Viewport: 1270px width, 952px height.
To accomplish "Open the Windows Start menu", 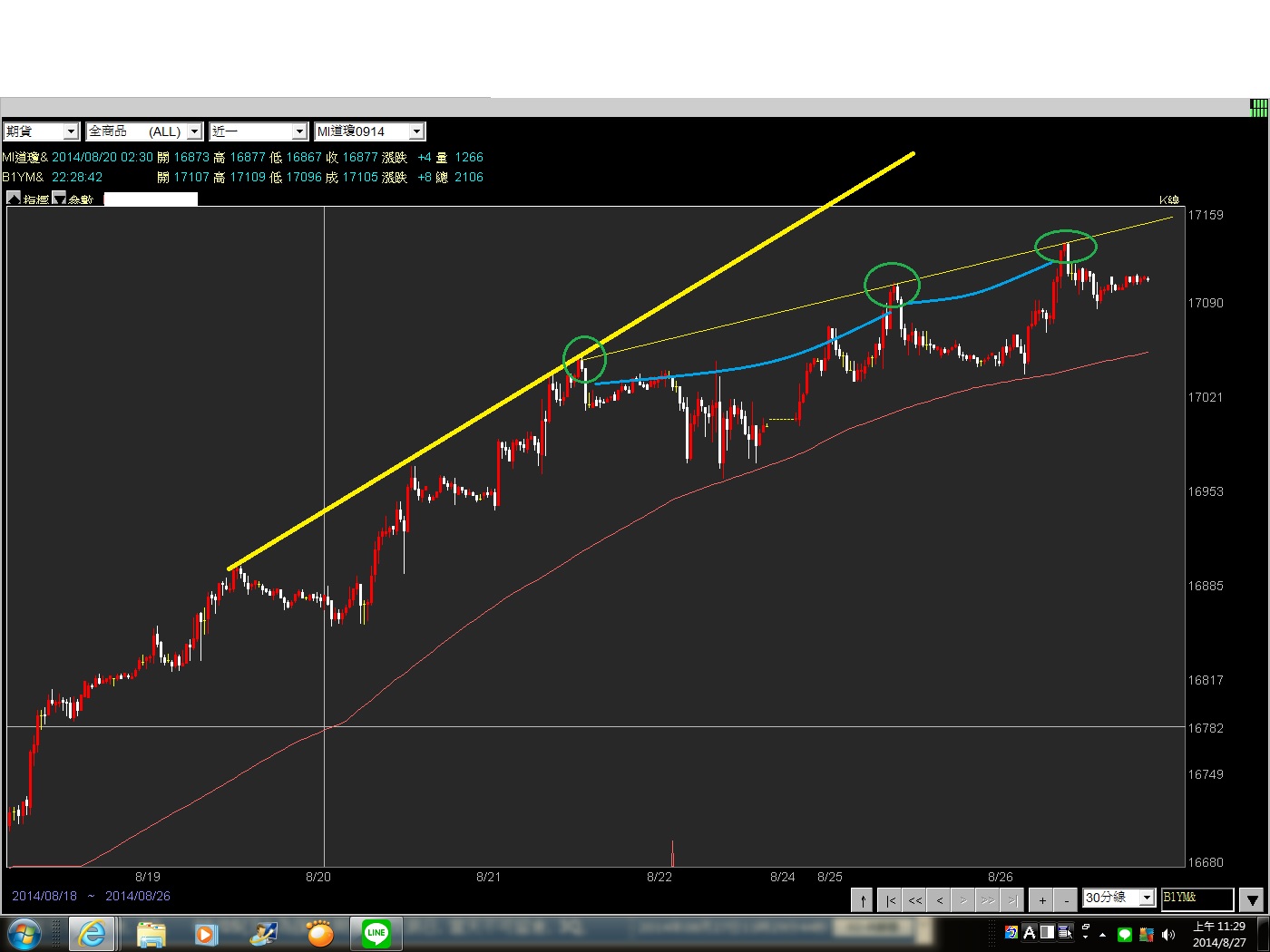I will point(24,933).
